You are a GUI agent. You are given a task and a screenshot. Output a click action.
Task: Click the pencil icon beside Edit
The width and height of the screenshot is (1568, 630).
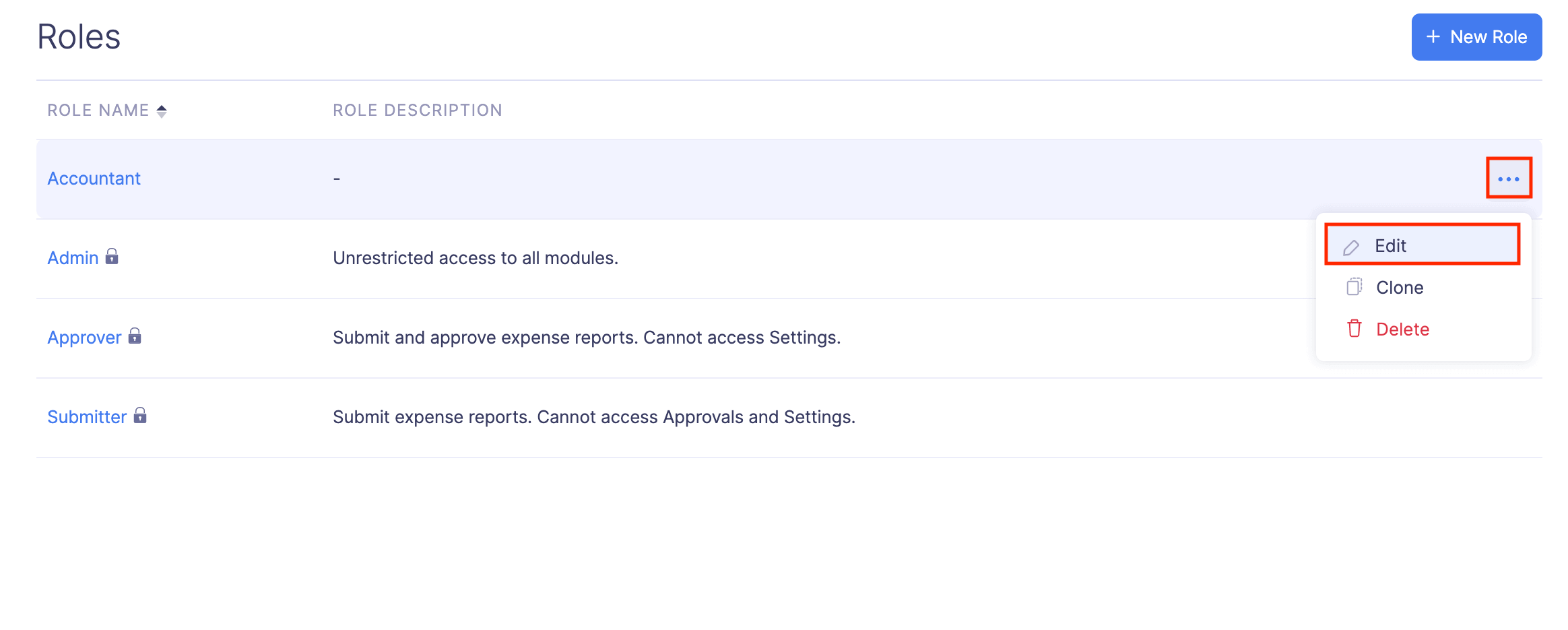coord(1350,247)
